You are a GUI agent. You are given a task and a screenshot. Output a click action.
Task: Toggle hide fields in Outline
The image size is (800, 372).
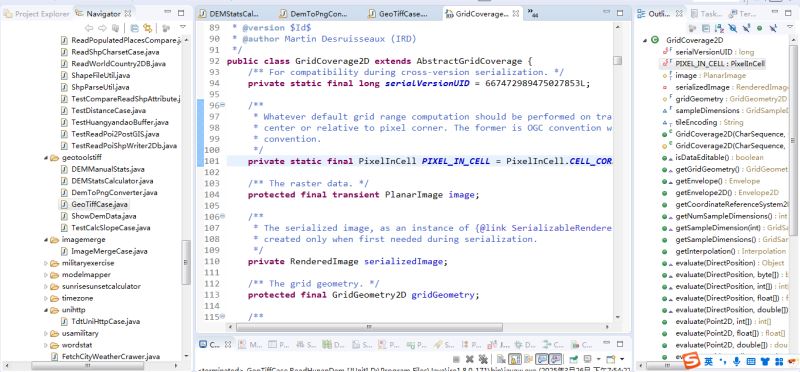[x=733, y=28]
